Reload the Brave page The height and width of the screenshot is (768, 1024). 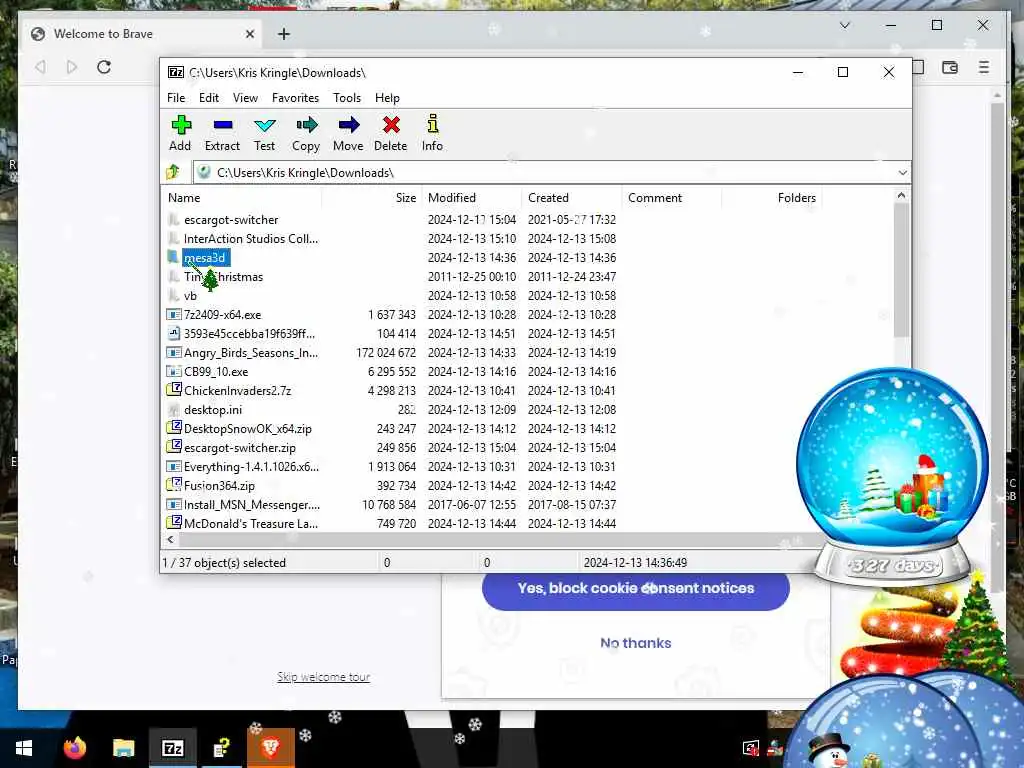pos(104,67)
